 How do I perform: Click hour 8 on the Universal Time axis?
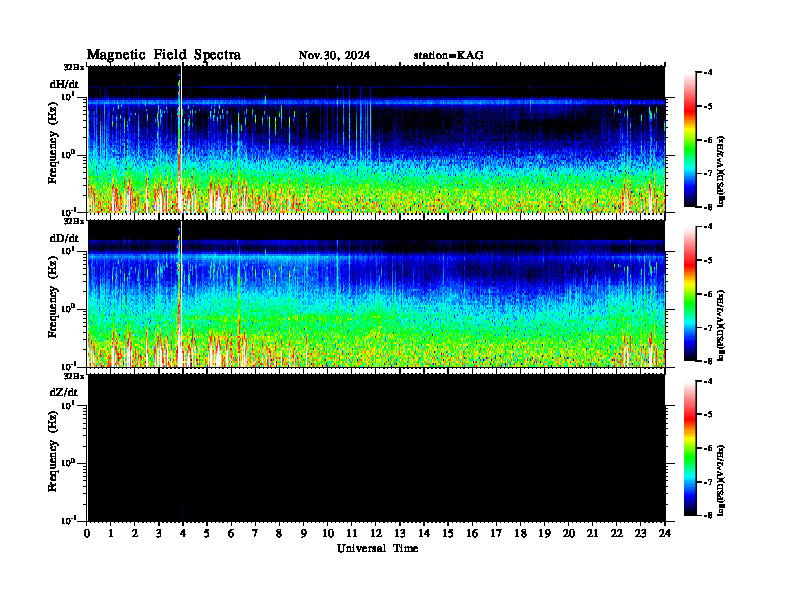pos(279,533)
